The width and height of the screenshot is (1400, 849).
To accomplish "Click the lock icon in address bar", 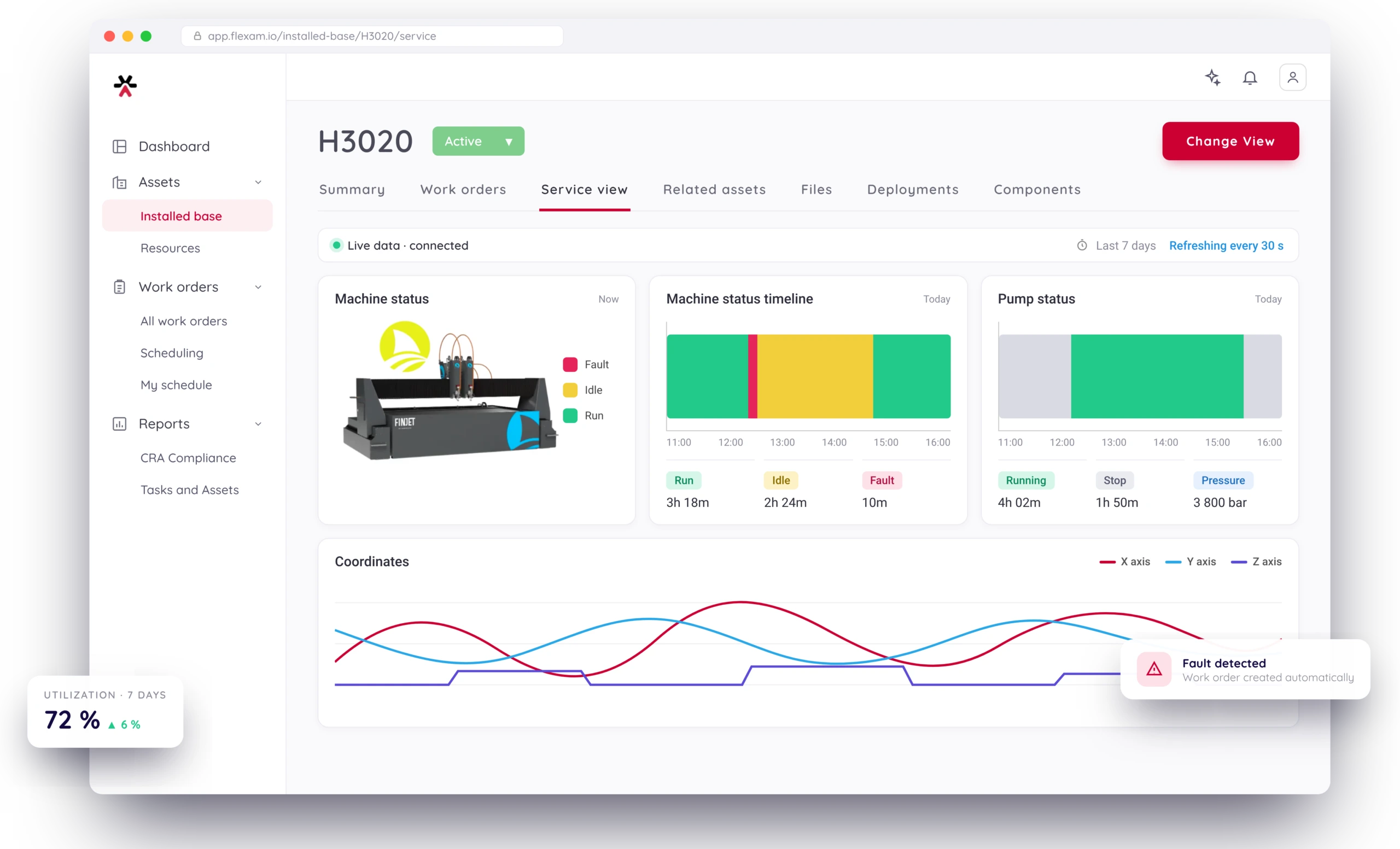I will [197, 36].
